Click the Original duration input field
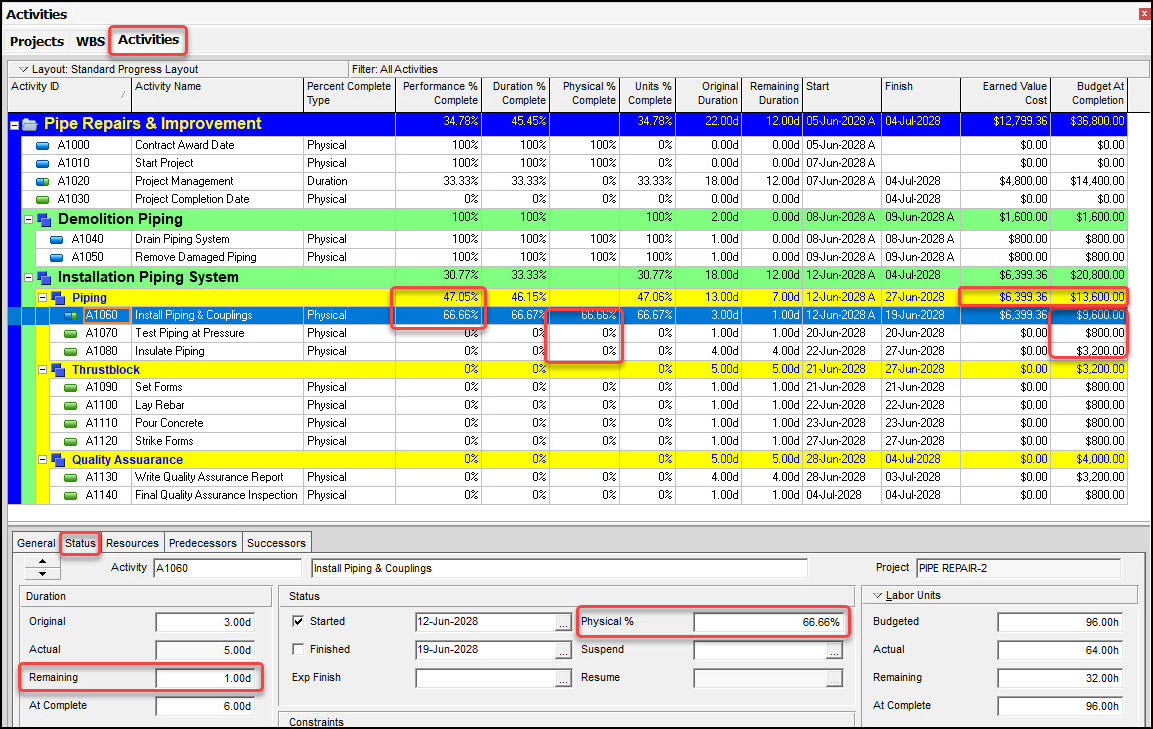 (x=205, y=622)
